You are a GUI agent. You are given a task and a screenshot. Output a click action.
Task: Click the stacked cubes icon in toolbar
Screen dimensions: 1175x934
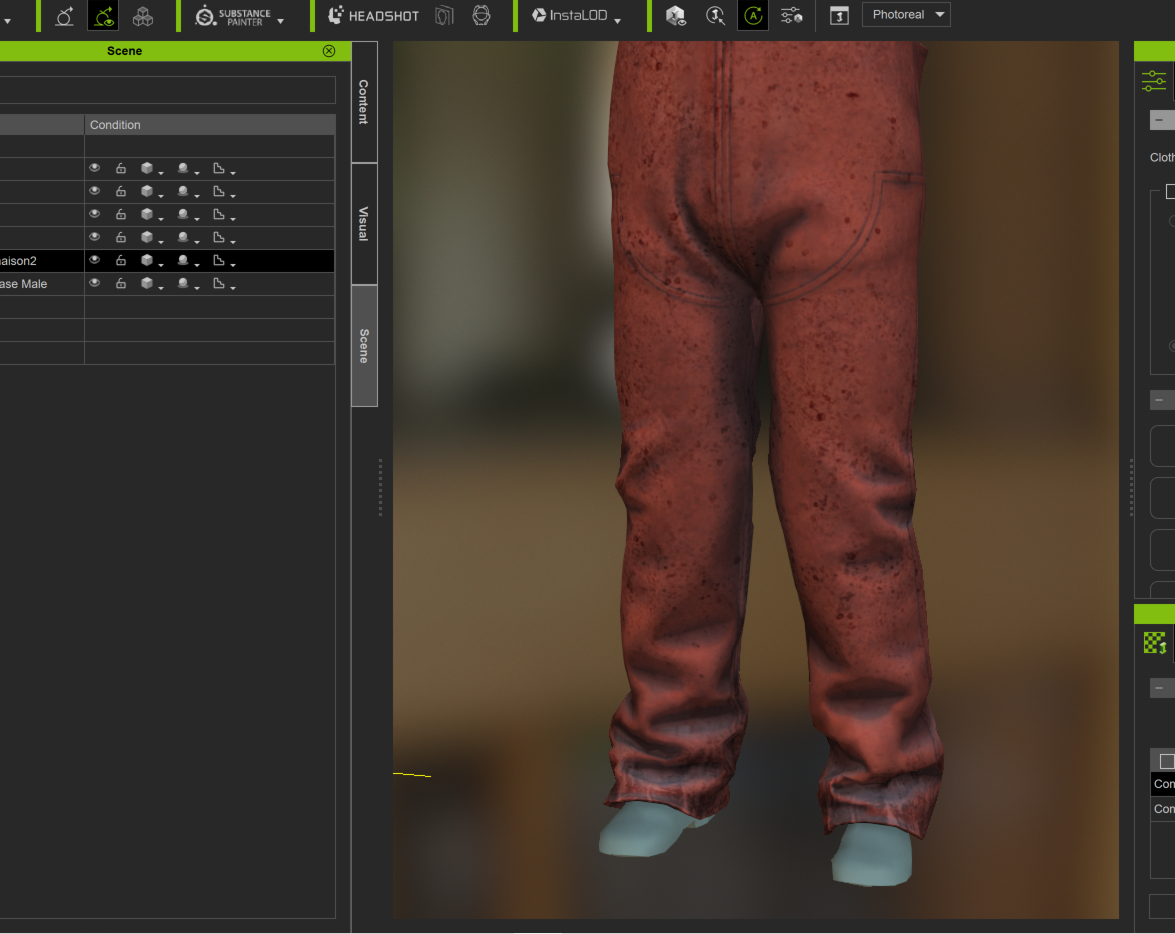click(143, 16)
